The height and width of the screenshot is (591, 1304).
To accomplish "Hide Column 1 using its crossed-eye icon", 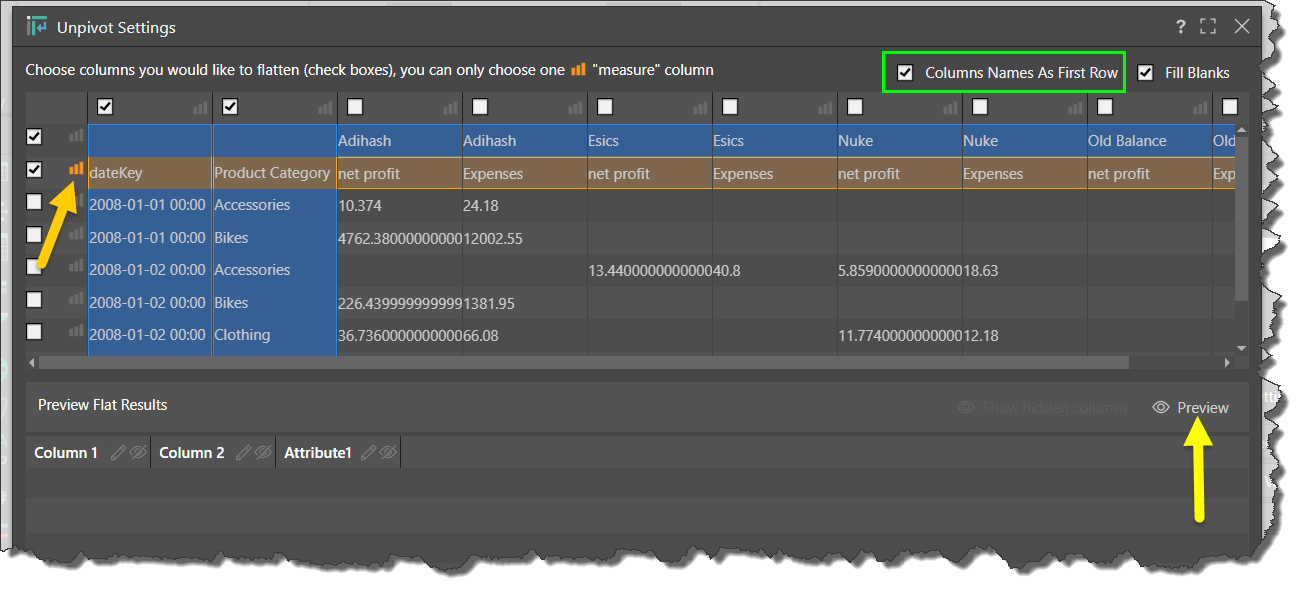I will tap(138, 453).
